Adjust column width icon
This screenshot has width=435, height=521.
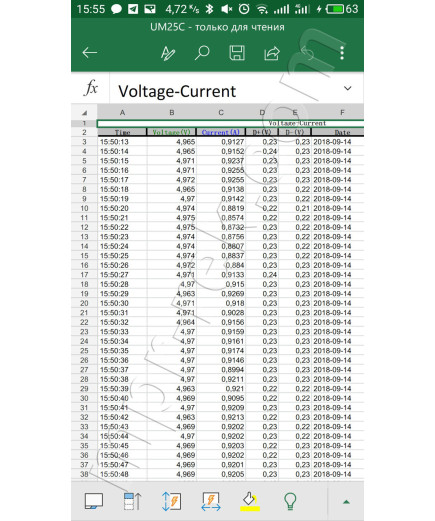click(x=211, y=501)
